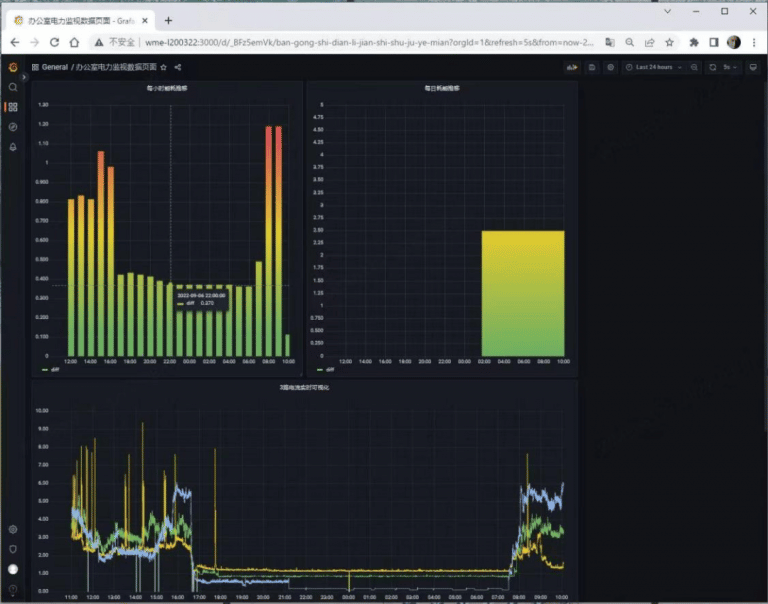The image size is (768, 604).
Task: Open the Help question mark icon
Action: tap(13, 589)
